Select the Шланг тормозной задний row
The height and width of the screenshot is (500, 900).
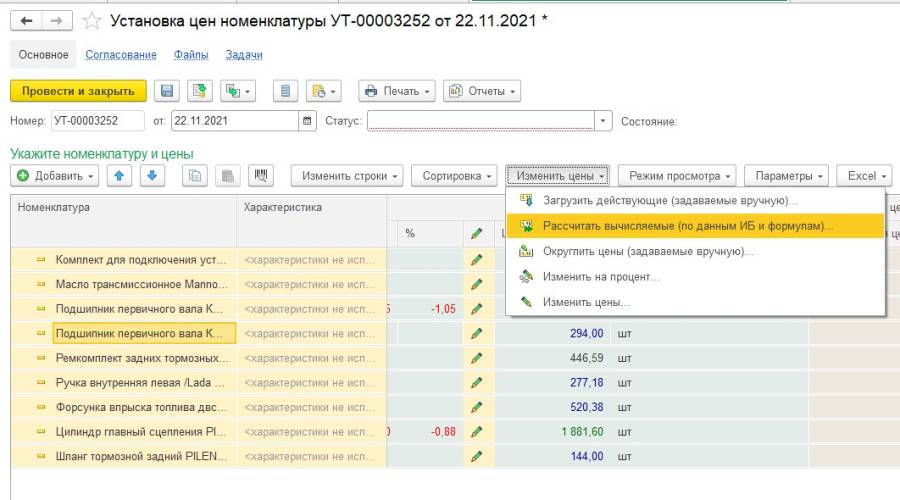coord(134,457)
